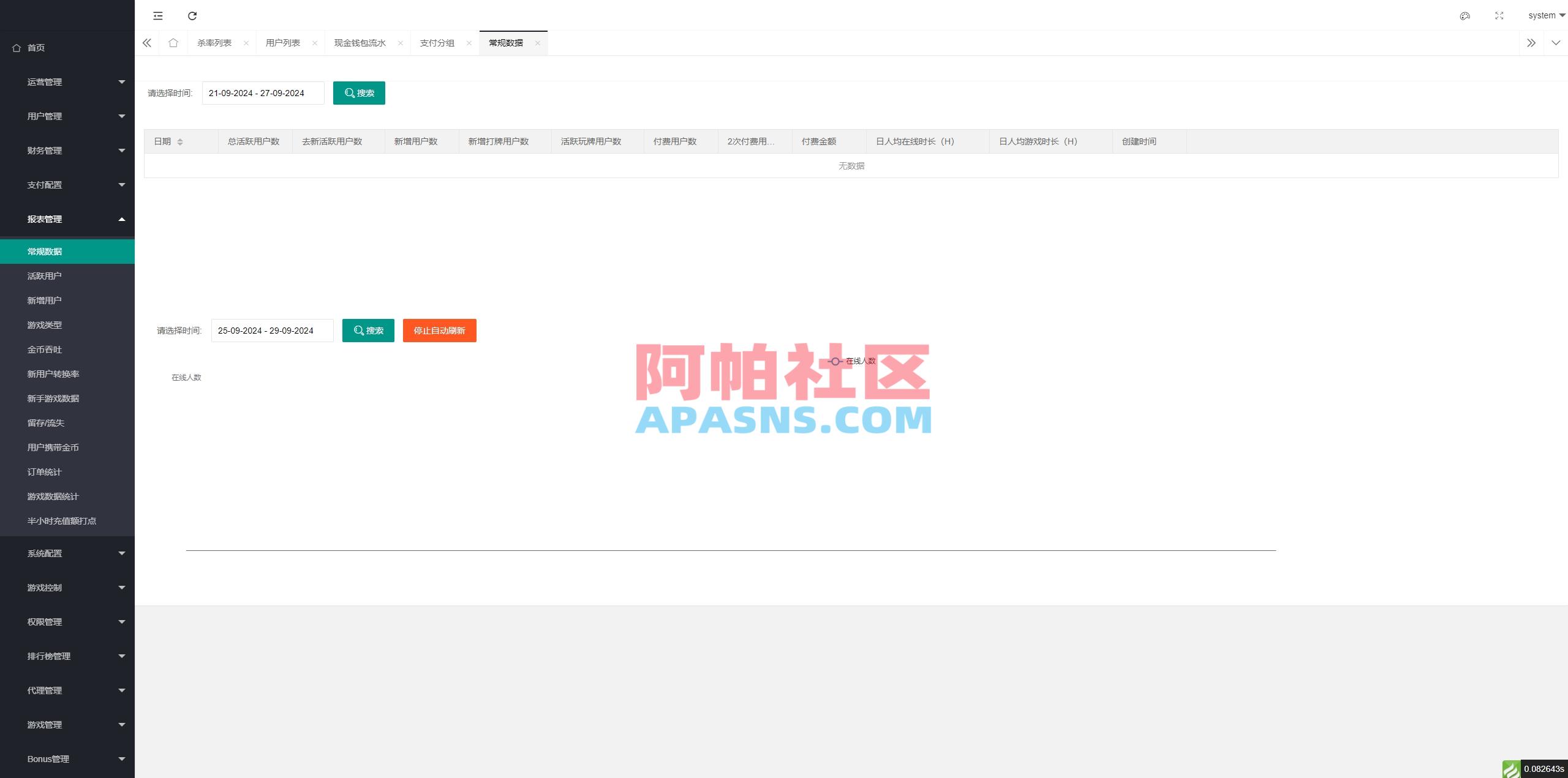Refresh the page with the reload icon
The height and width of the screenshot is (778, 1568).
click(192, 15)
